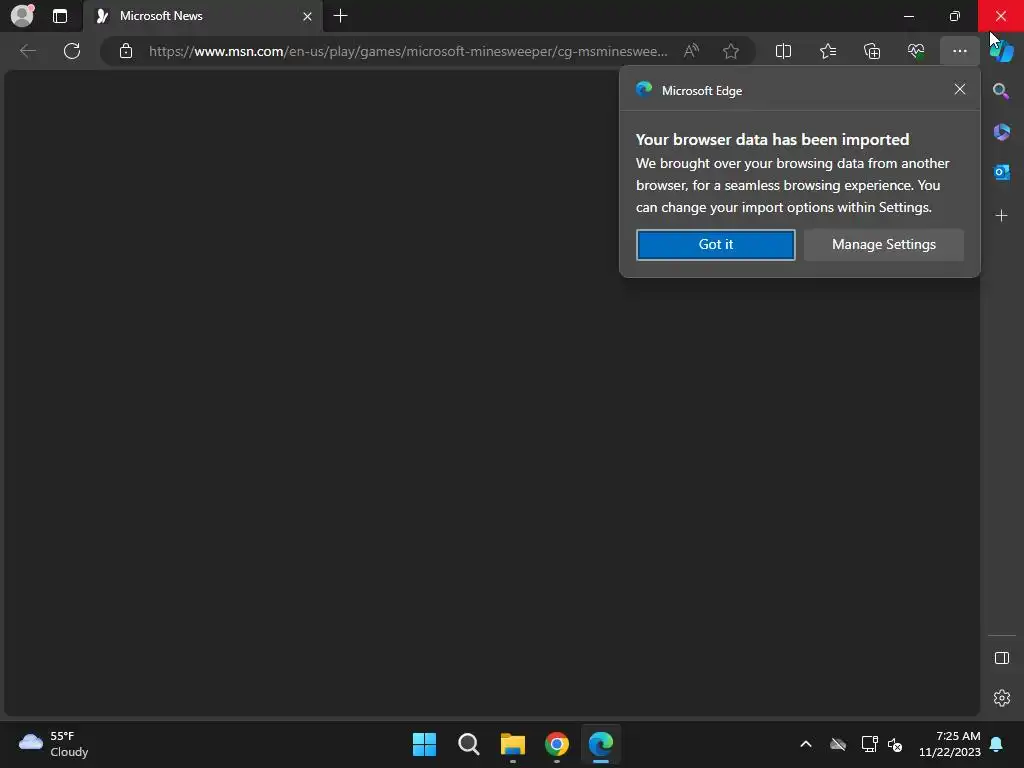Open the Edge profile avatar

tap(22, 16)
